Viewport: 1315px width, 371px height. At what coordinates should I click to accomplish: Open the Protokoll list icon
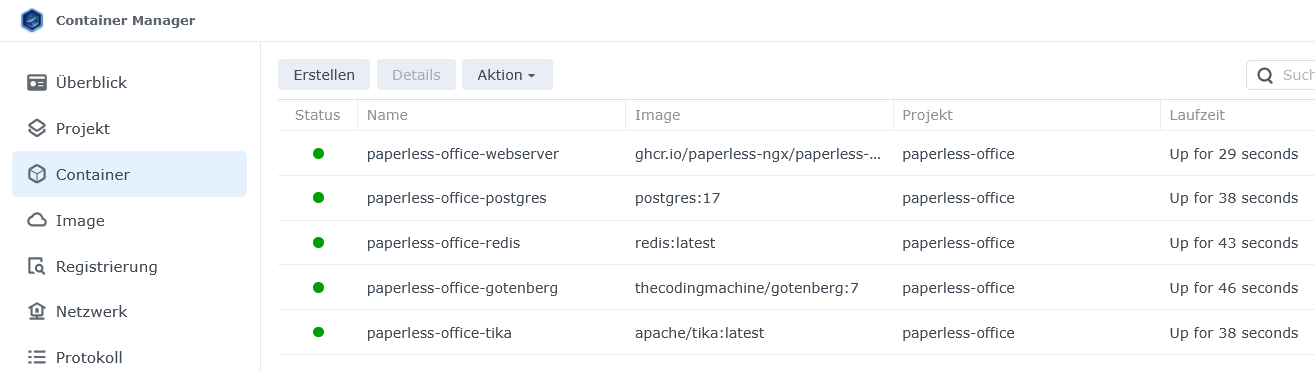[37, 357]
